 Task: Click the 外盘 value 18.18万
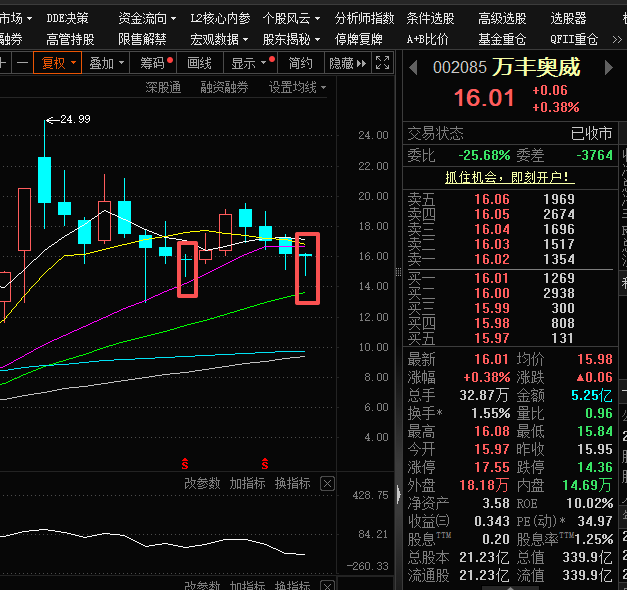pyautogui.click(x=484, y=485)
